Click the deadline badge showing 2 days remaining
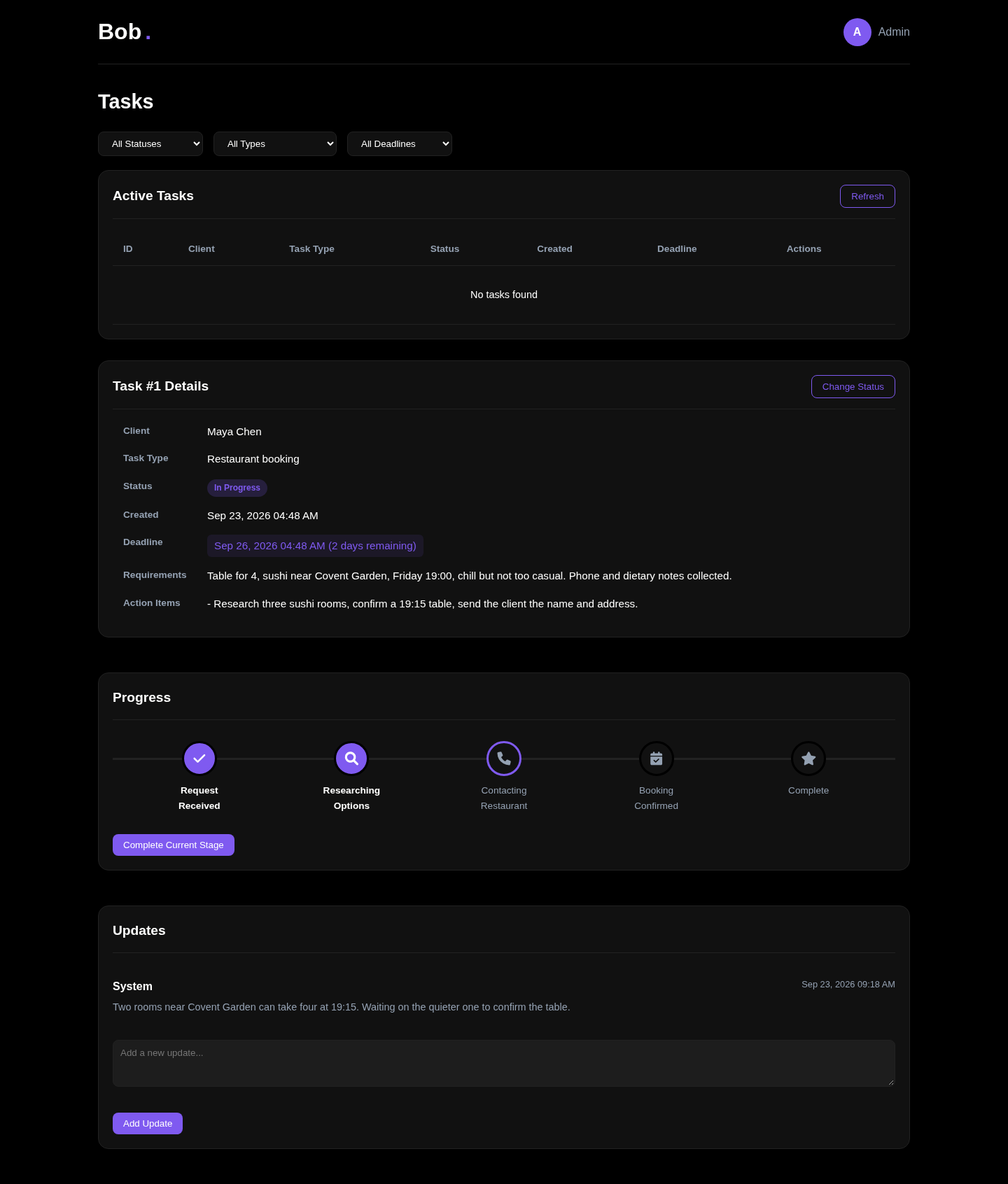This screenshot has height=1184, width=1008. tap(315, 546)
